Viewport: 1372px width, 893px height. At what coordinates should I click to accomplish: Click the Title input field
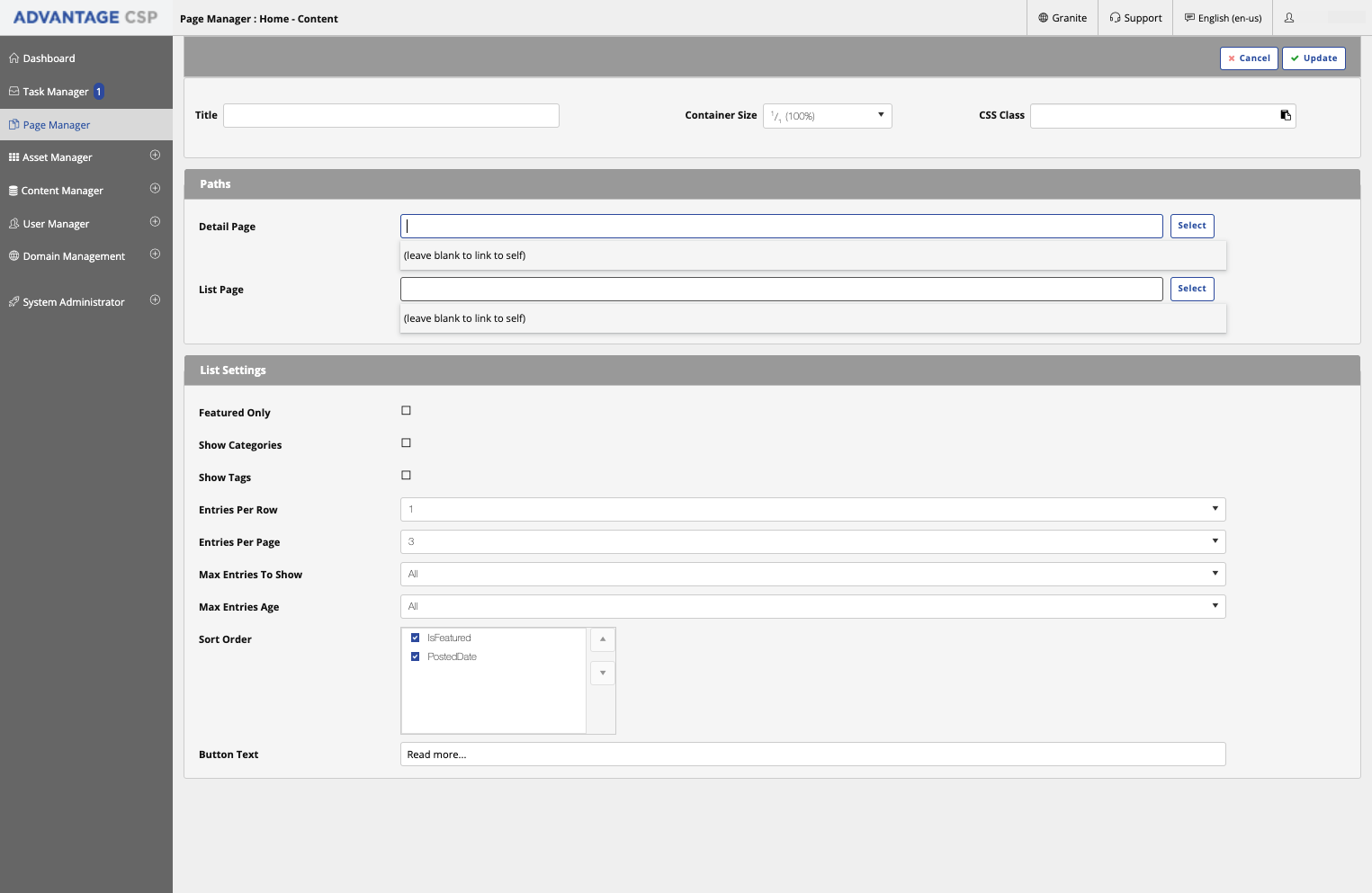tap(391, 115)
